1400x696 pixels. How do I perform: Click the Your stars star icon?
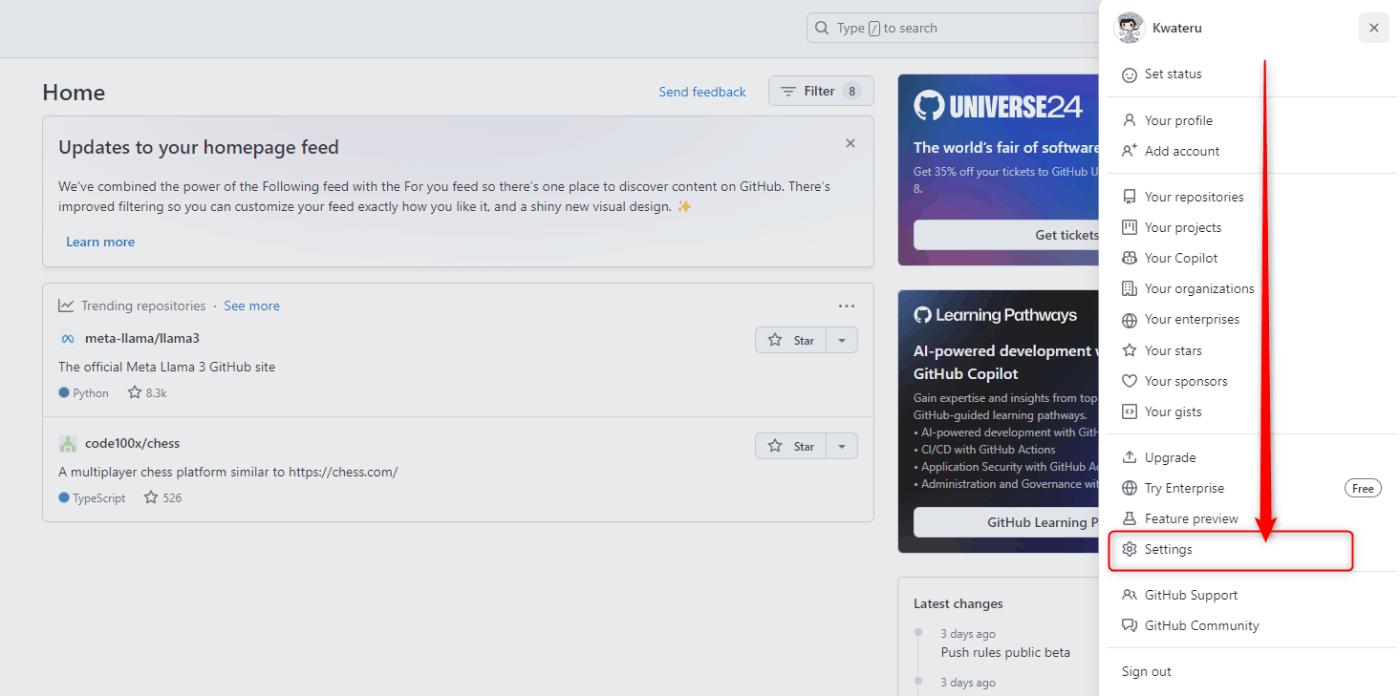click(1129, 350)
